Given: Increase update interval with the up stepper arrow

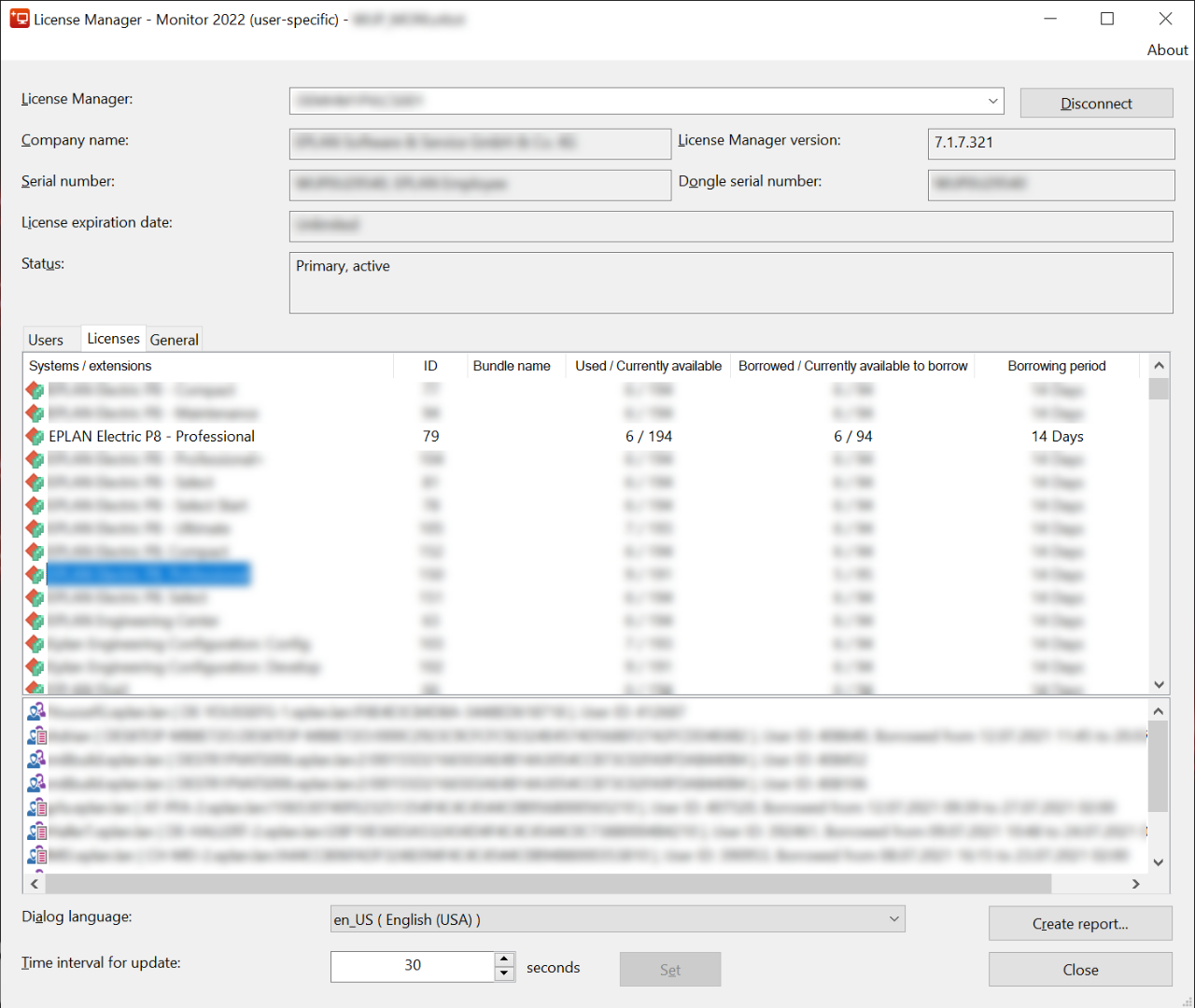Looking at the screenshot, I should pos(504,960).
